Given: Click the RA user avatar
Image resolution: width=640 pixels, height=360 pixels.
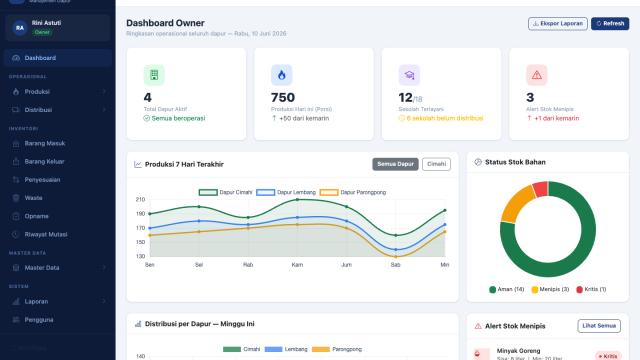Looking at the screenshot, I should pos(20,28).
